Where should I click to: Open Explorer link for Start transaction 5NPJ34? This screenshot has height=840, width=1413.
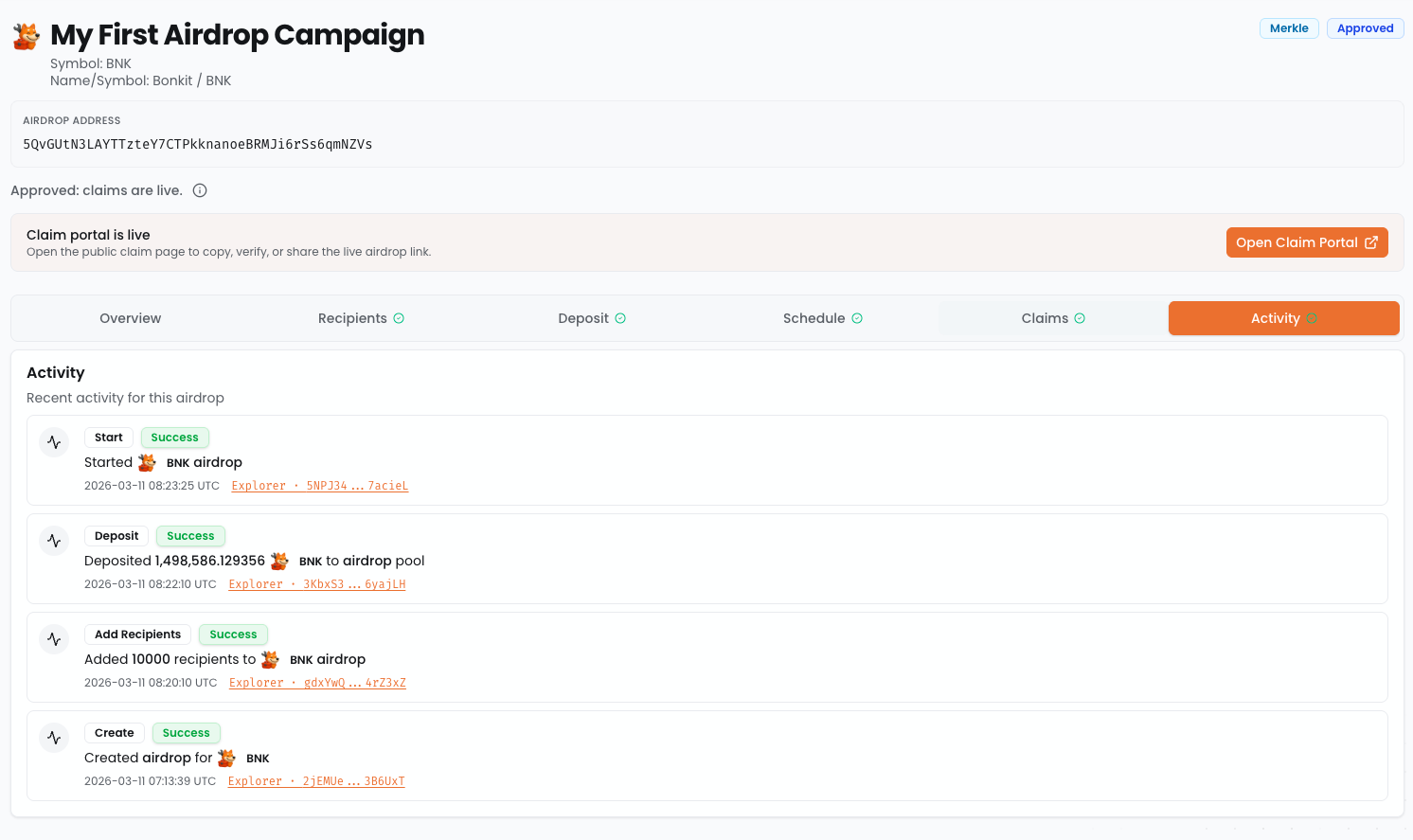320,486
